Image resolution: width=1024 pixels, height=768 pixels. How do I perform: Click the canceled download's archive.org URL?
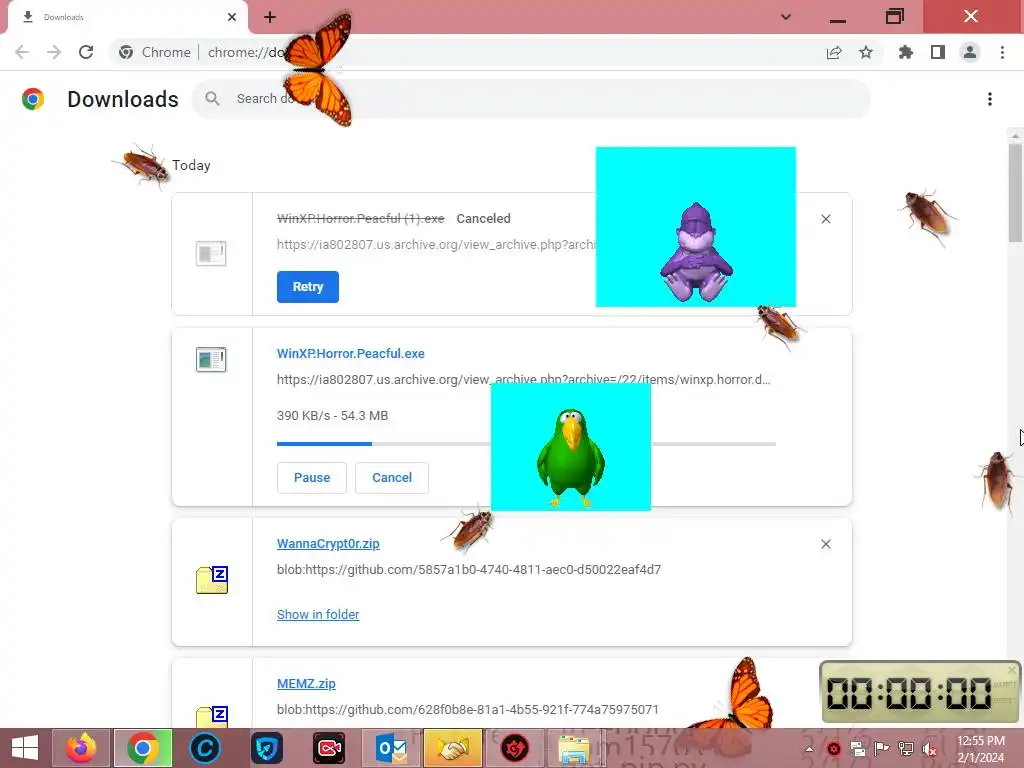click(436, 244)
